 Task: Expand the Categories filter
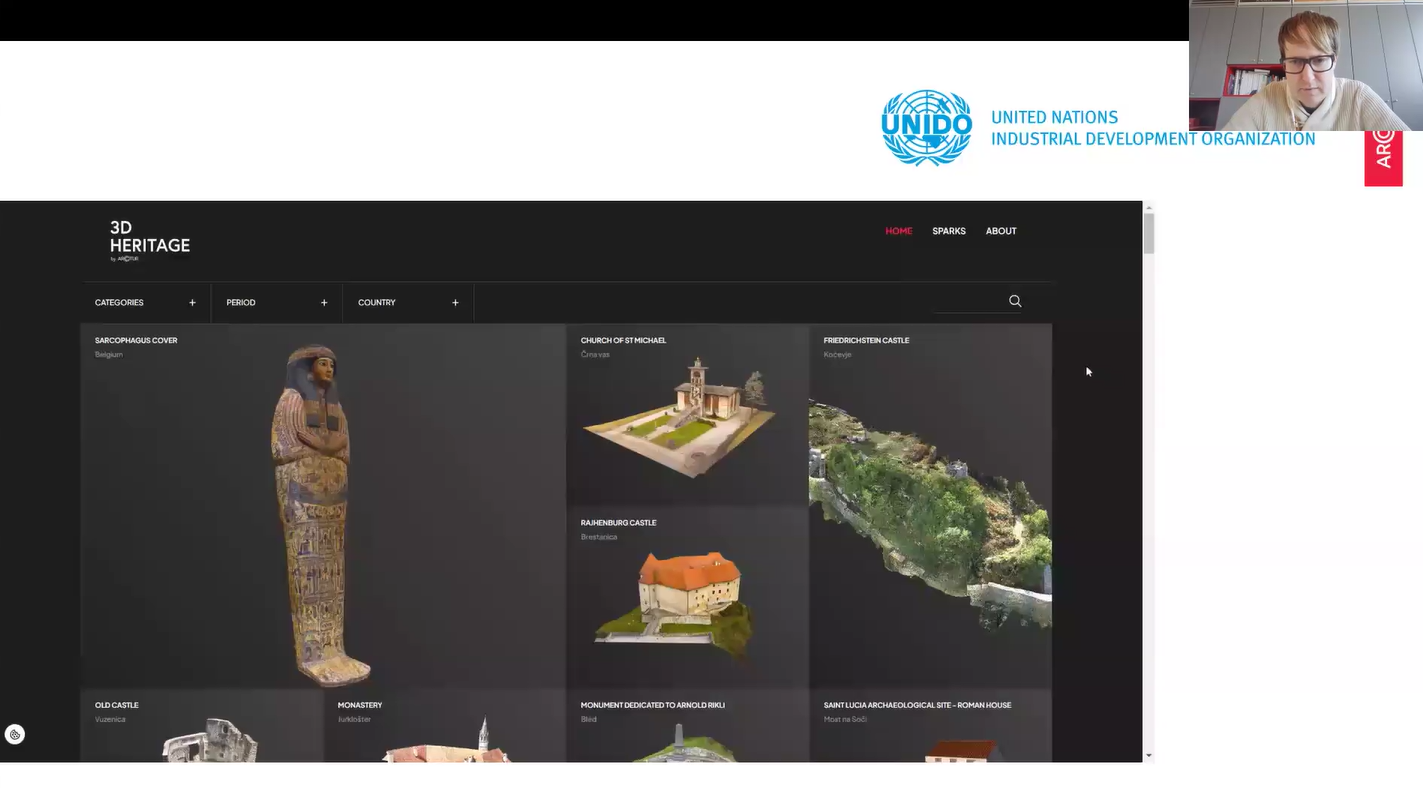tap(145, 302)
